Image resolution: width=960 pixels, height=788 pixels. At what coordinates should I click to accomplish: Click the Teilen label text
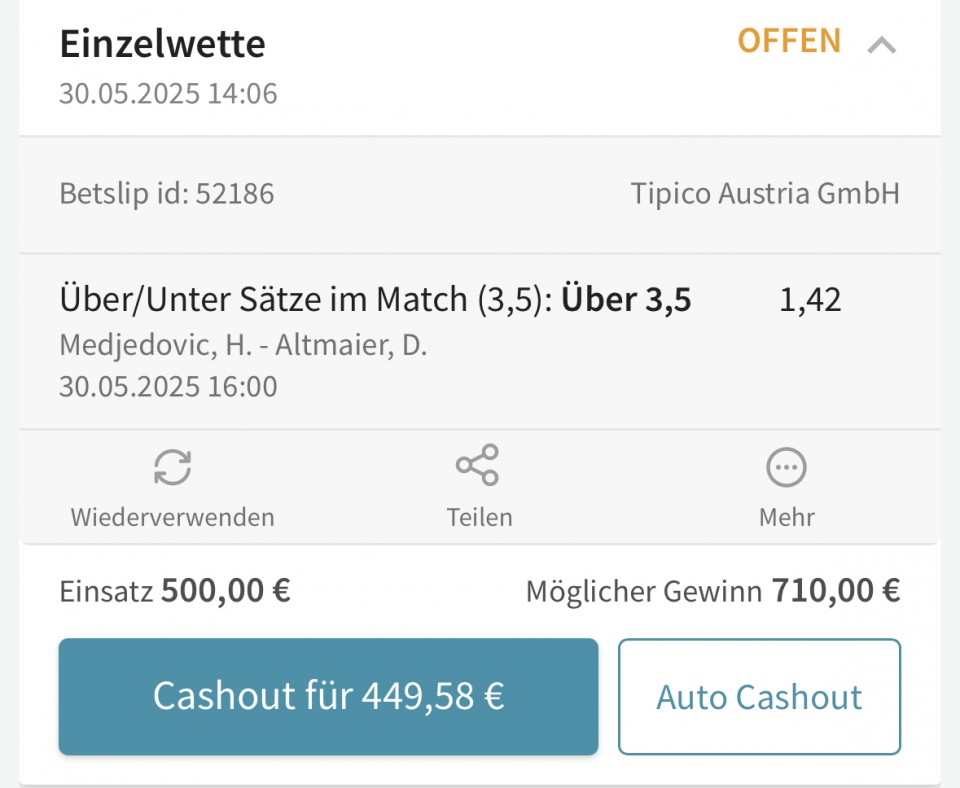pyautogui.click(x=479, y=517)
